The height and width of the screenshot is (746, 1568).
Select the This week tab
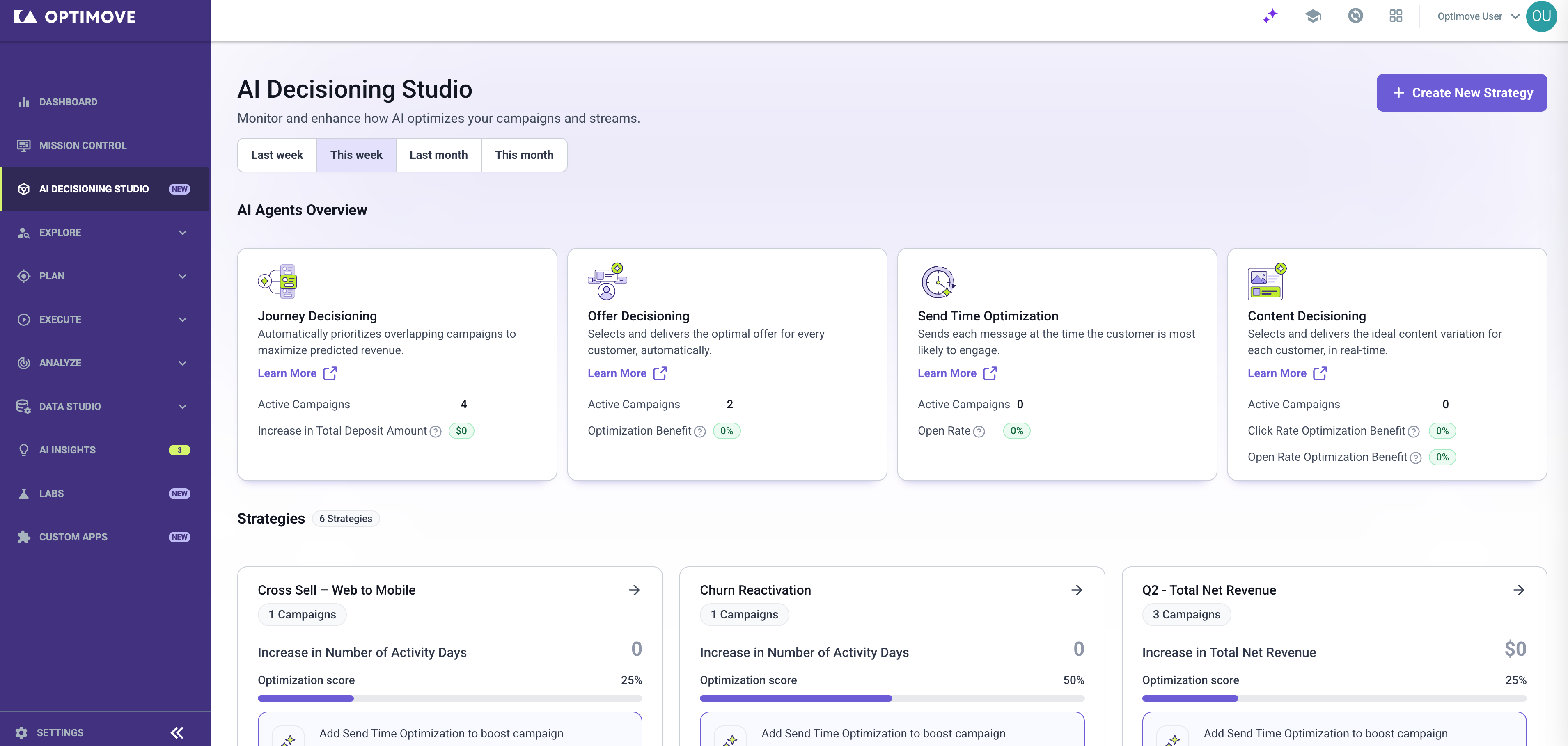(x=356, y=155)
